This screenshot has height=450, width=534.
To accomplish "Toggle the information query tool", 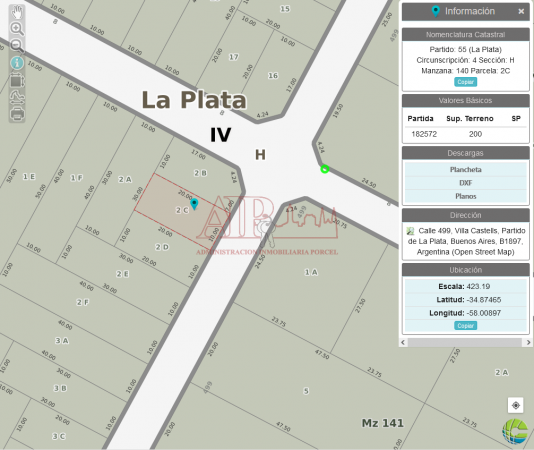I will [x=17, y=63].
